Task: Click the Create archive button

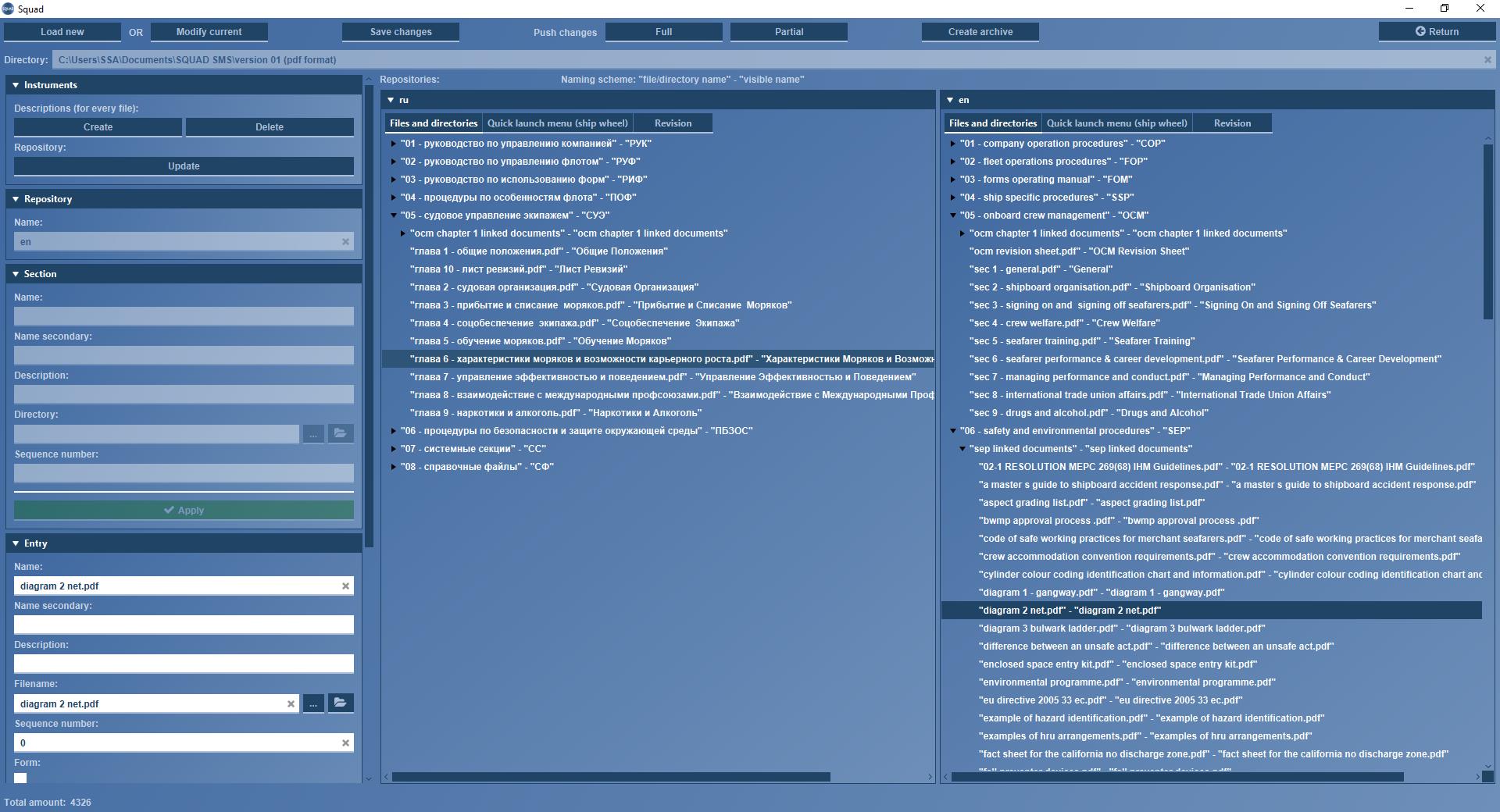Action: [x=979, y=31]
